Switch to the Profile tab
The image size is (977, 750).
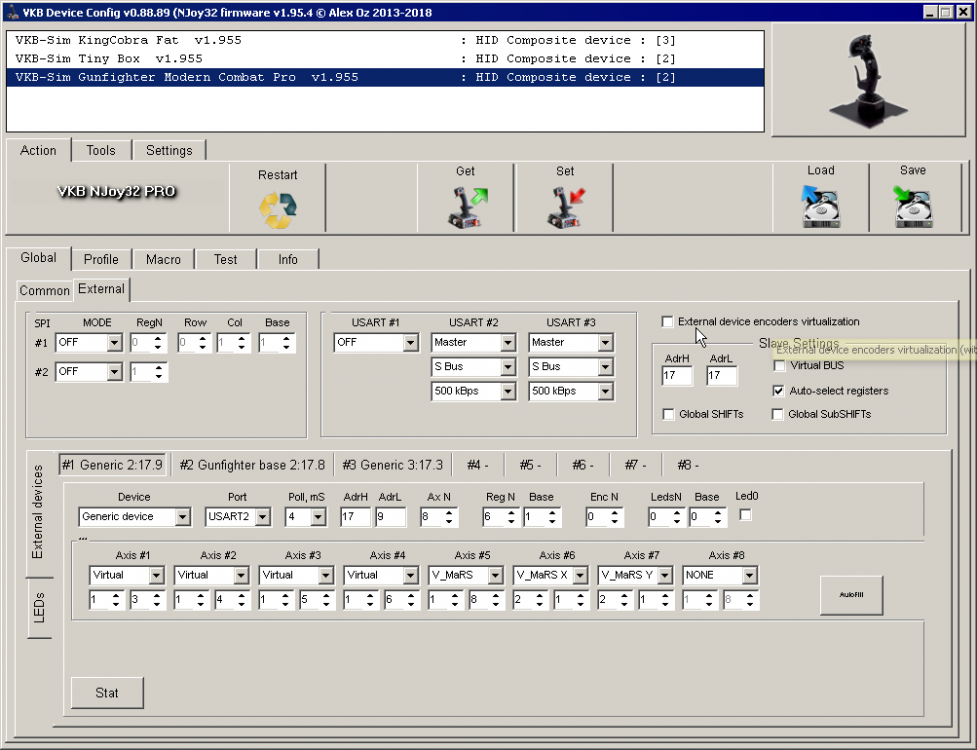point(101,259)
